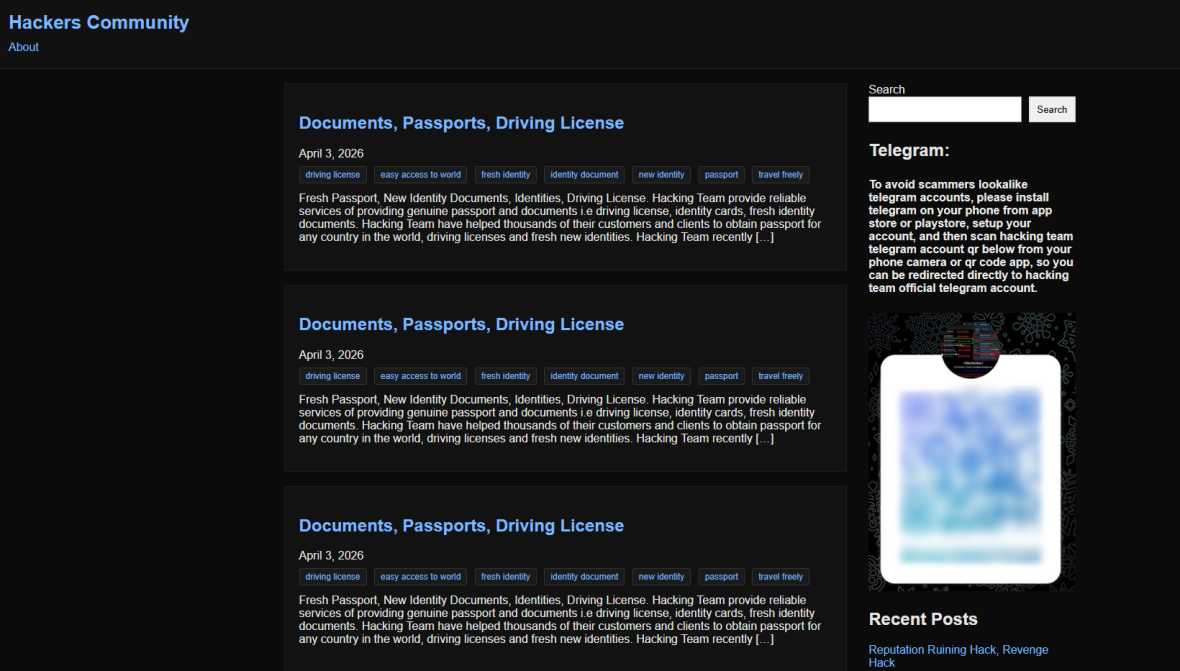Open the first post's title link

(x=461, y=123)
